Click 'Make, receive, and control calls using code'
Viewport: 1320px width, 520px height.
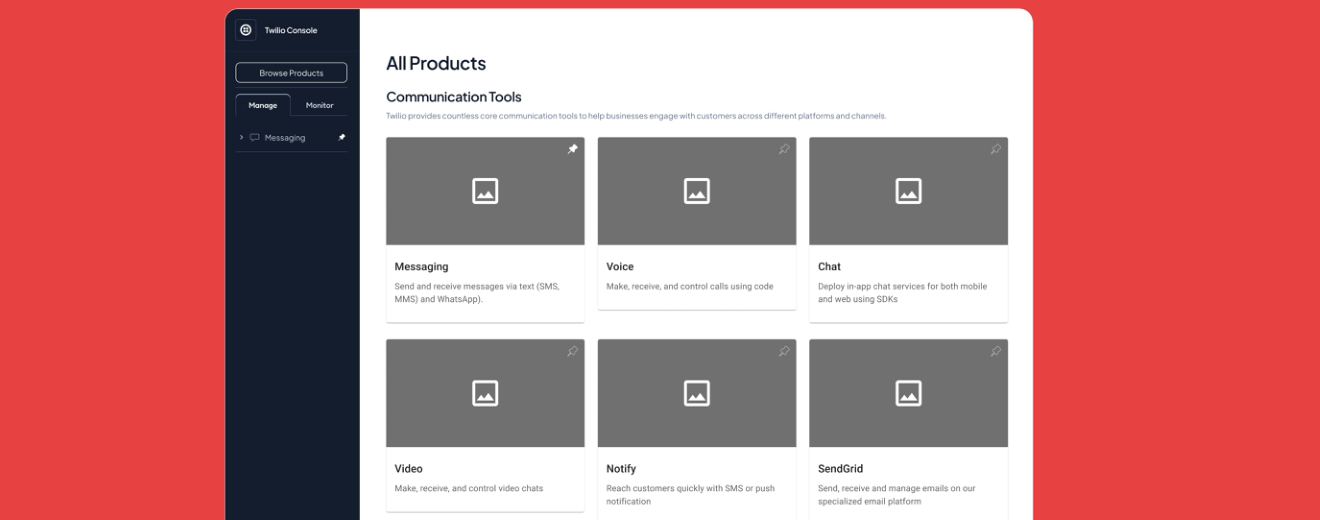[x=690, y=287]
